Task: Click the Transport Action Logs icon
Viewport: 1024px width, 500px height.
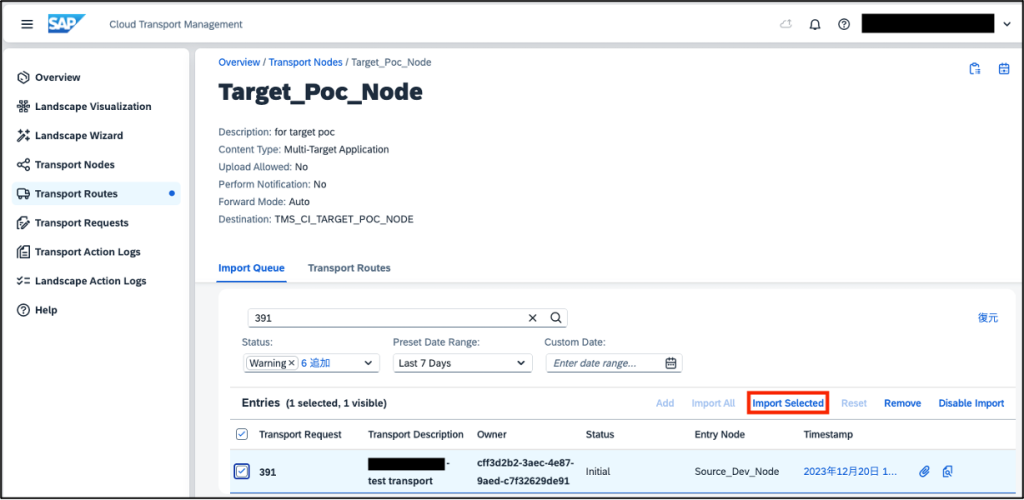Action: pyautogui.click(x=24, y=252)
